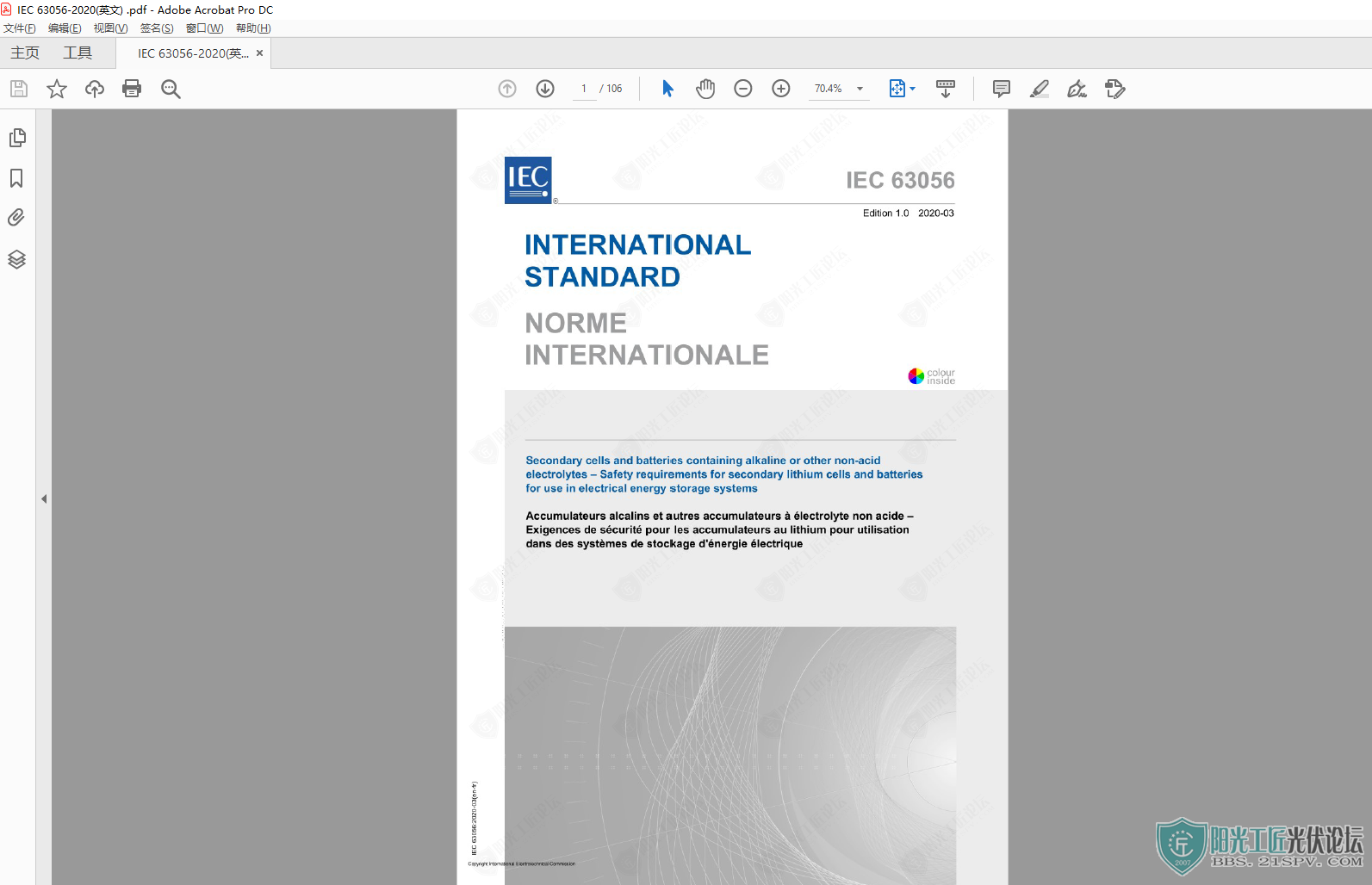Click the 'NORME INTERNATIONALE' title
Screen dimensions: 1372x885
tap(646, 339)
